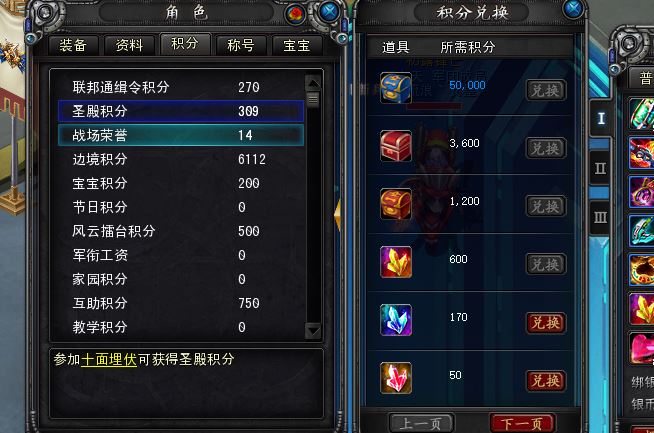This screenshot has height=433, width=654.
Task: Select the yellow crystal item costing 600
Action: pyautogui.click(x=396, y=262)
